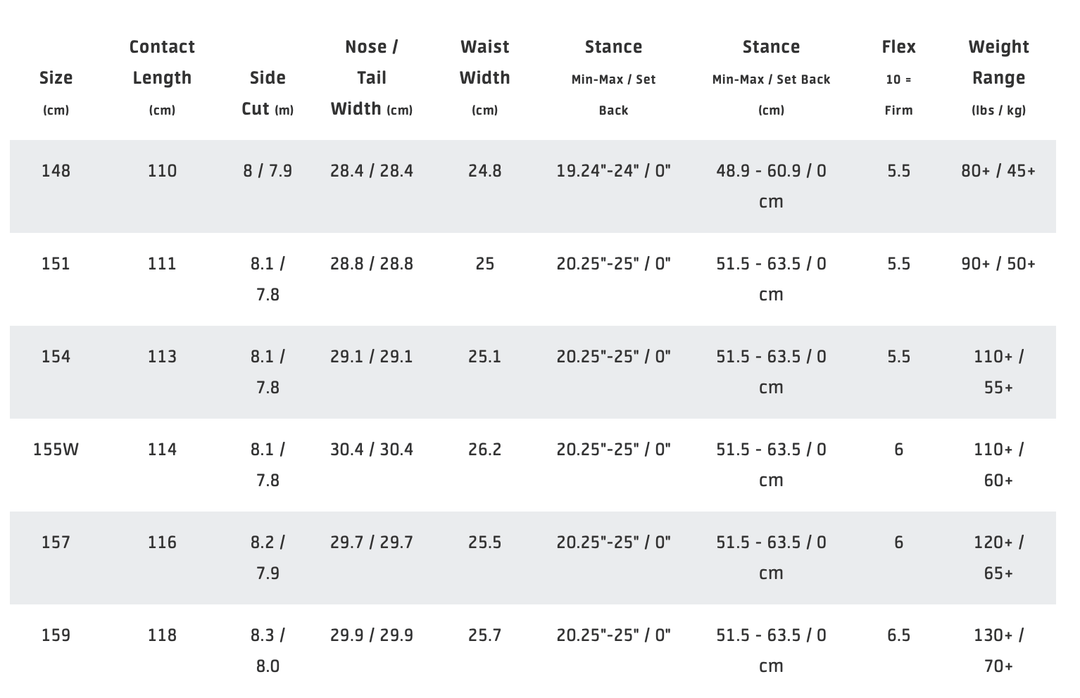
Task: Click the Flex column header
Action: pos(898,47)
